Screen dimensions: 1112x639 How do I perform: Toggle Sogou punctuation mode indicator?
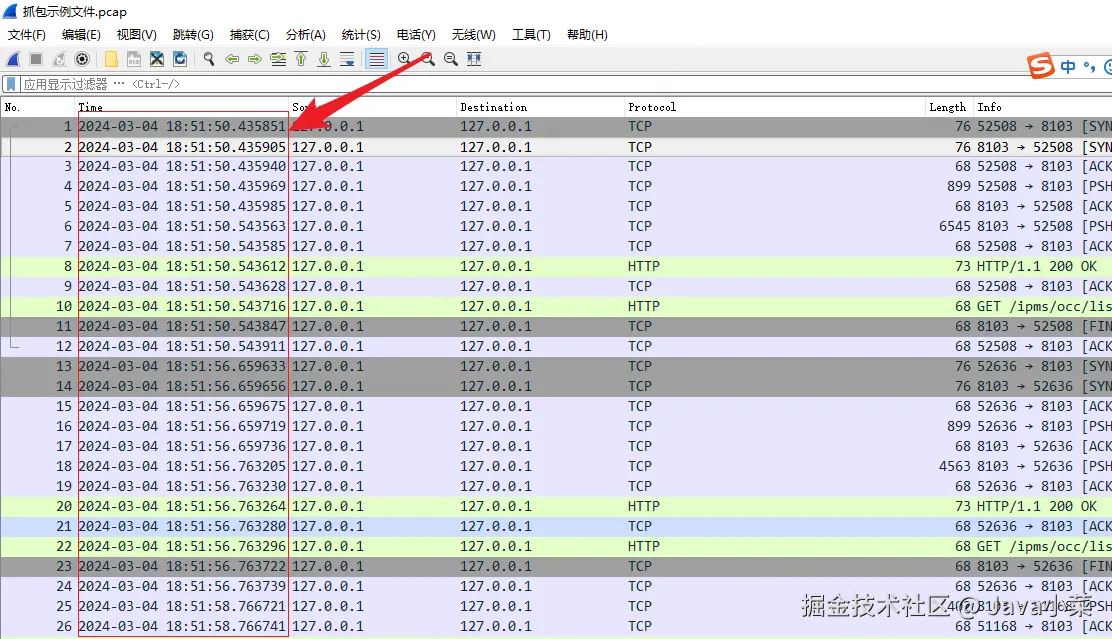(x=1090, y=67)
